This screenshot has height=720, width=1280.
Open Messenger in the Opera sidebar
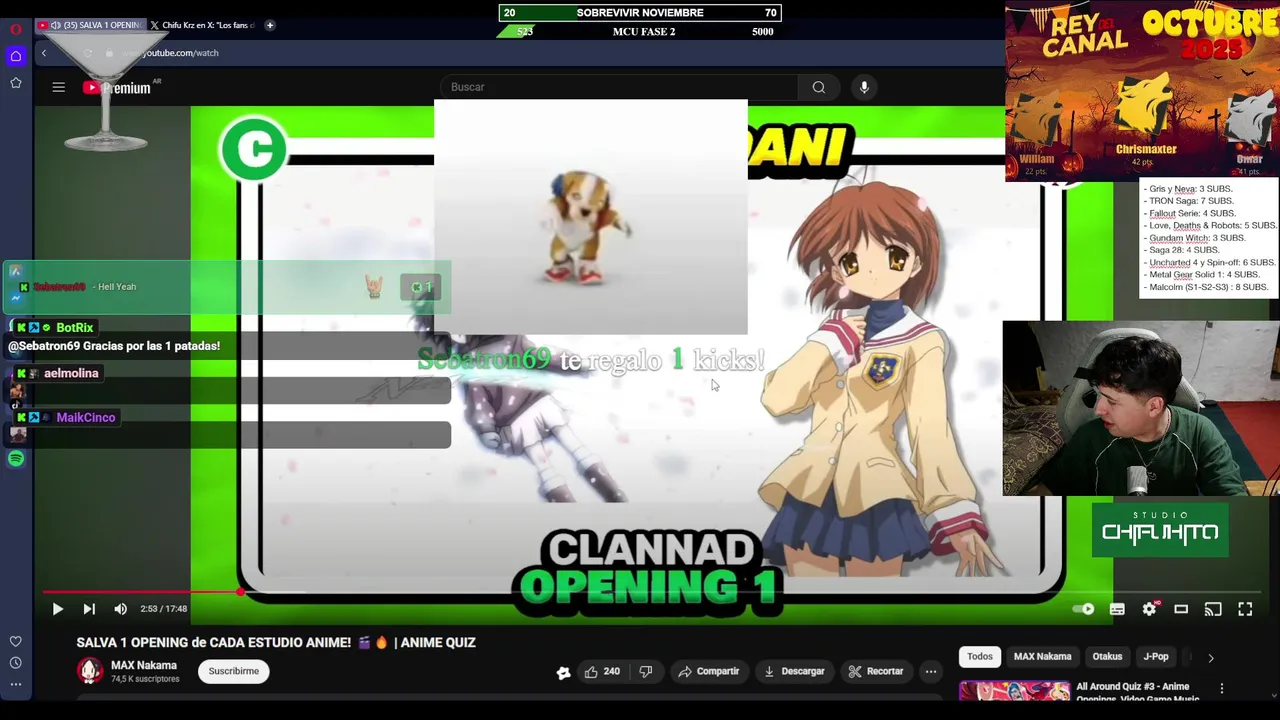click(x=16, y=298)
